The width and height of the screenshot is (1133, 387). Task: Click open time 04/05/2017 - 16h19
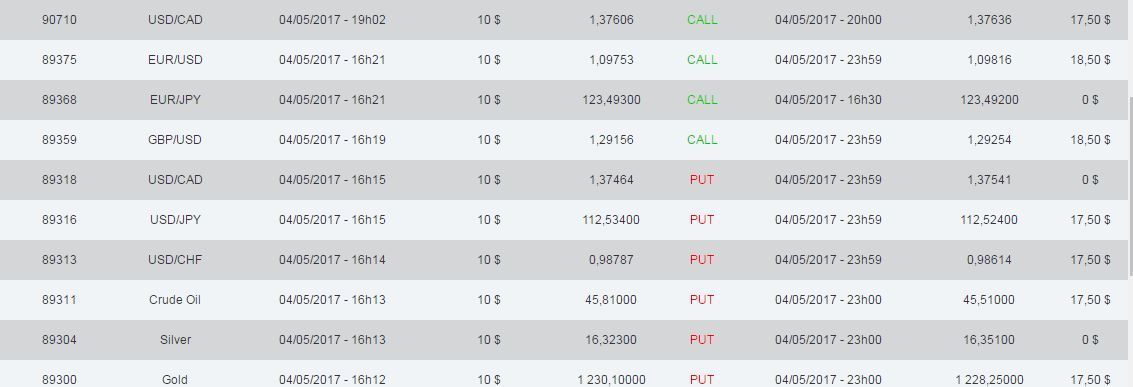click(332, 140)
